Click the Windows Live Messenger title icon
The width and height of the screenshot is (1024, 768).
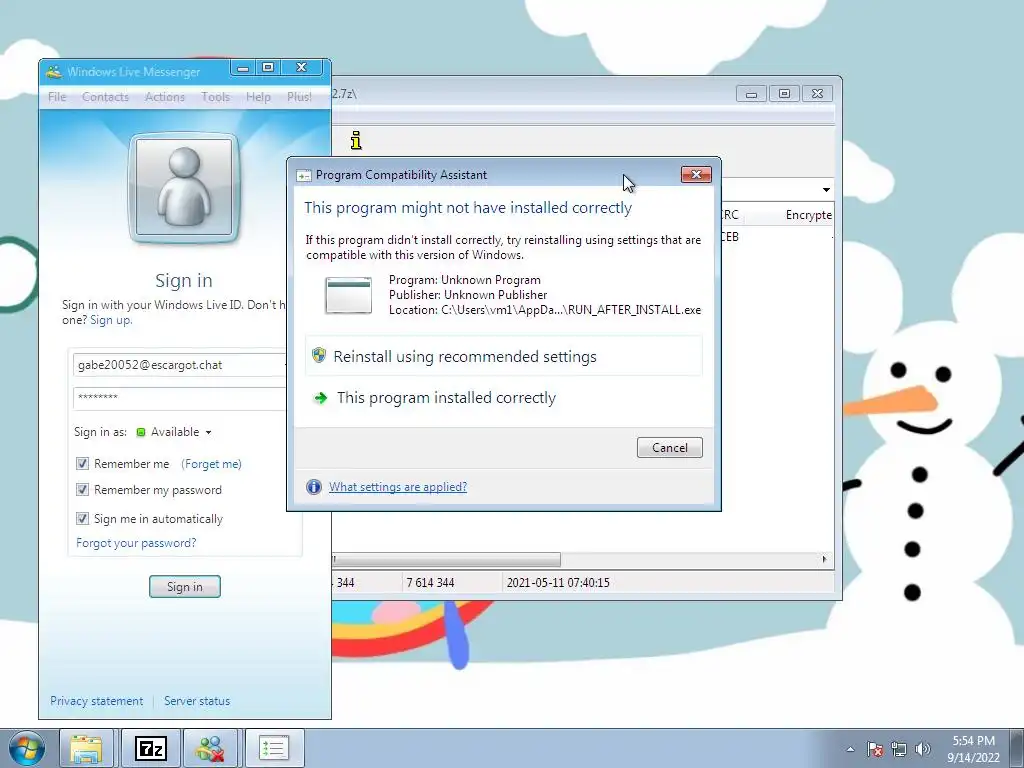[x=54, y=72]
